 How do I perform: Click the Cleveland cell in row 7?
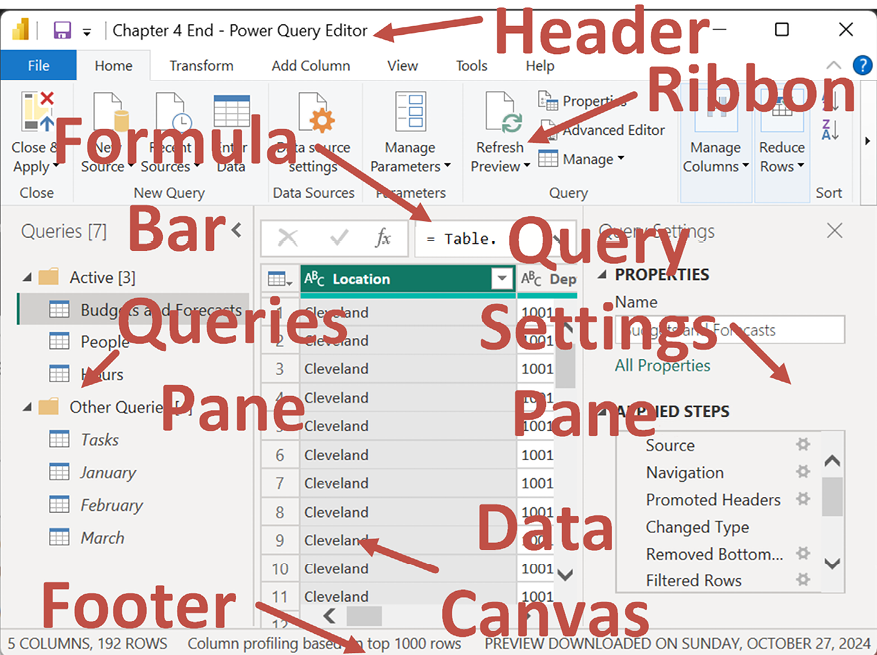[x=408, y=483]
